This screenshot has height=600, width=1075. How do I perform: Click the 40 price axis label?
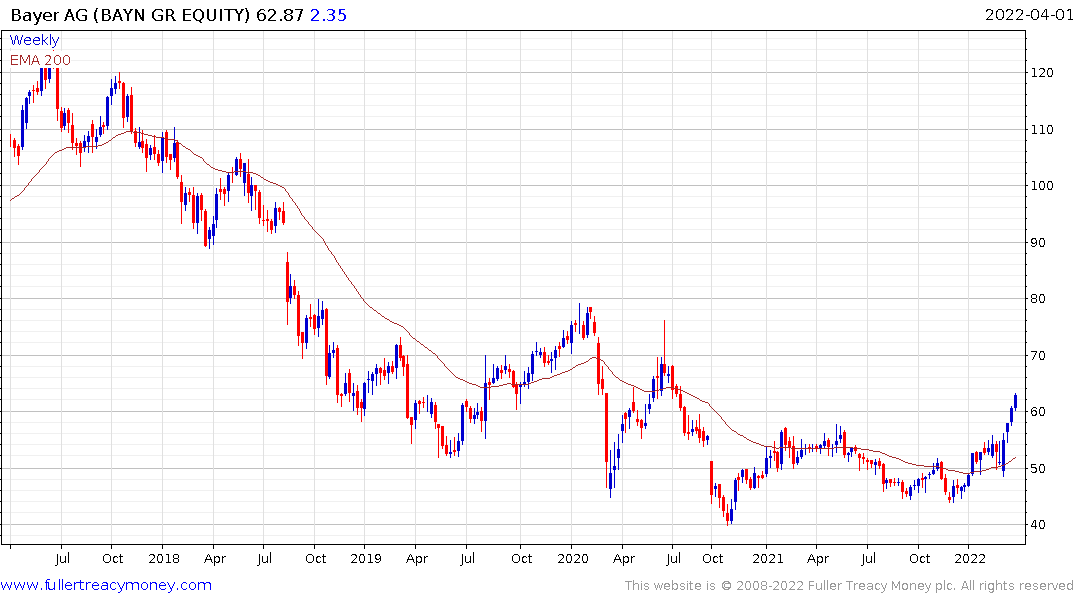1038,525
